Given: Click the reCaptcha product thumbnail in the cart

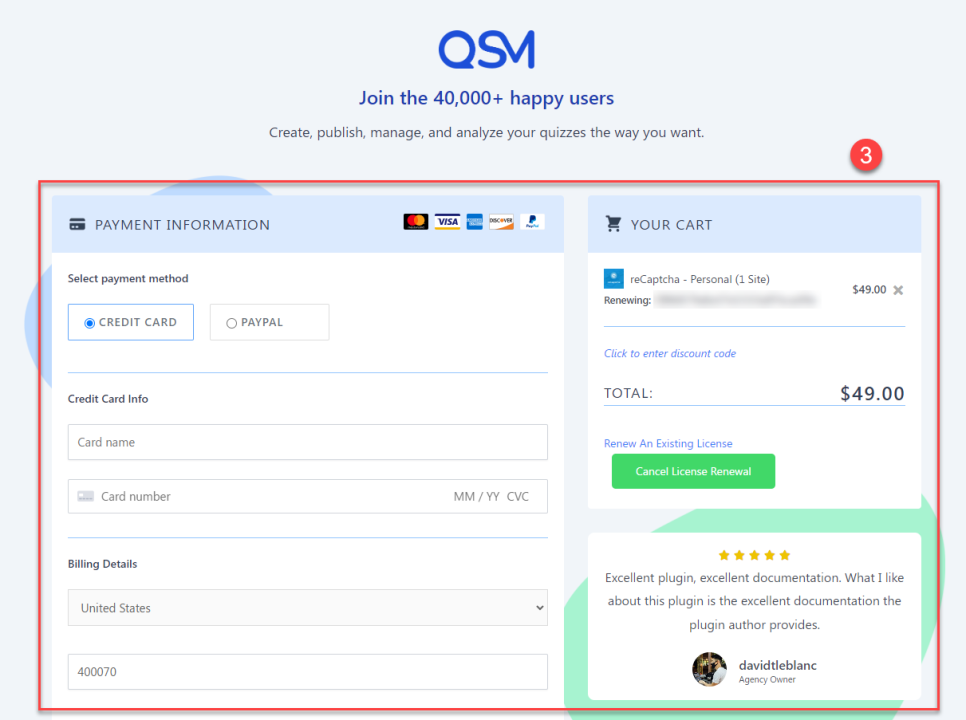Looking at the screenshot, I should click(x=613, y=279).
